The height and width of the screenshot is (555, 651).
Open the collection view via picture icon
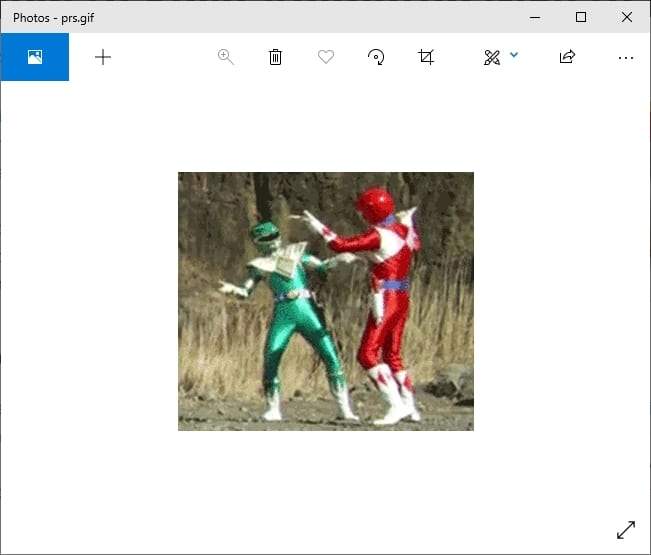pyautogui.click(x=35, y=57)
